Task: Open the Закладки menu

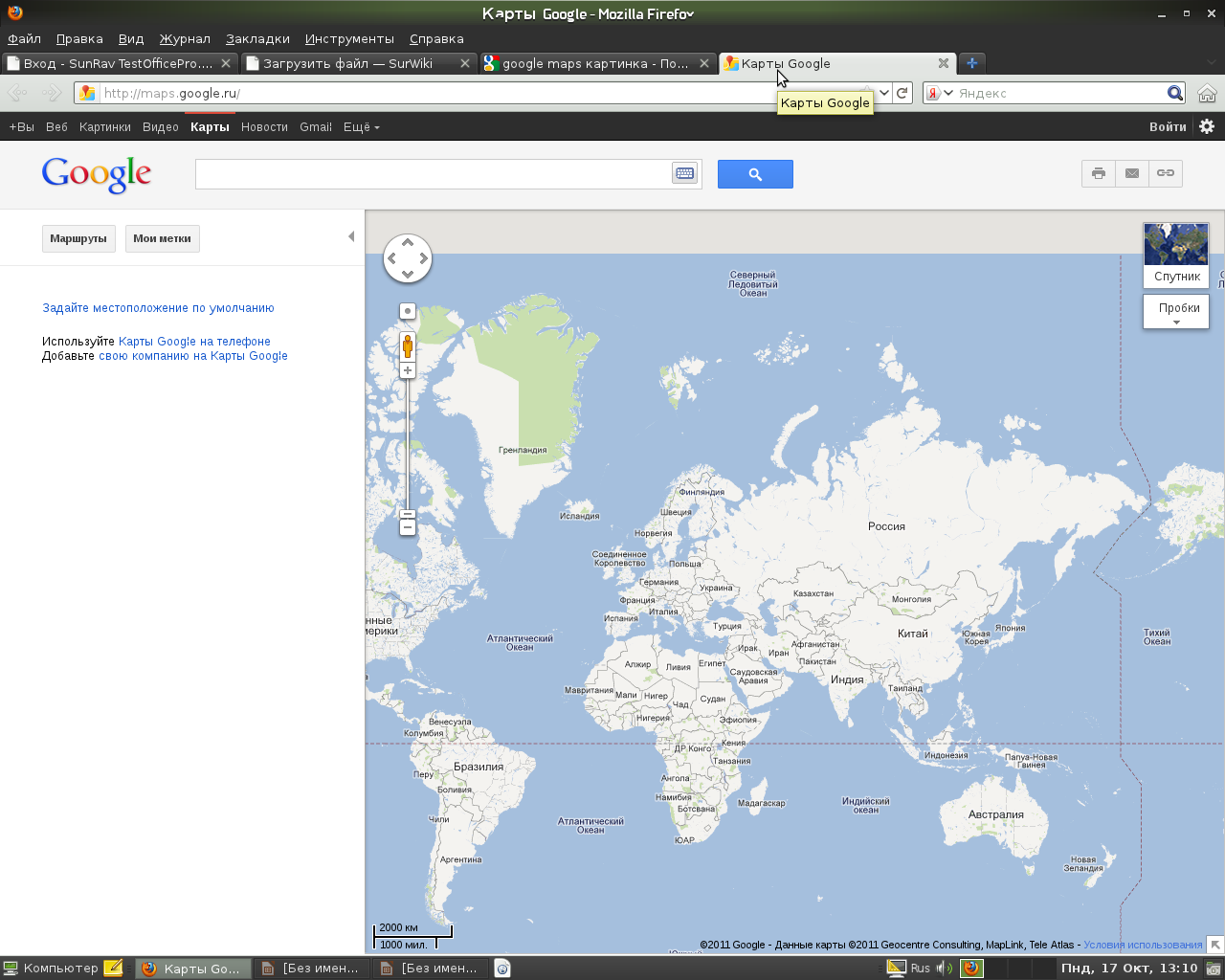Action: tap(257, 39)
